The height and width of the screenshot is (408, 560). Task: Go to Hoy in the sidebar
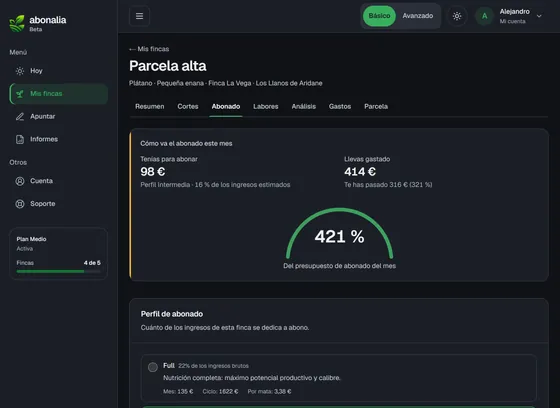59,71
